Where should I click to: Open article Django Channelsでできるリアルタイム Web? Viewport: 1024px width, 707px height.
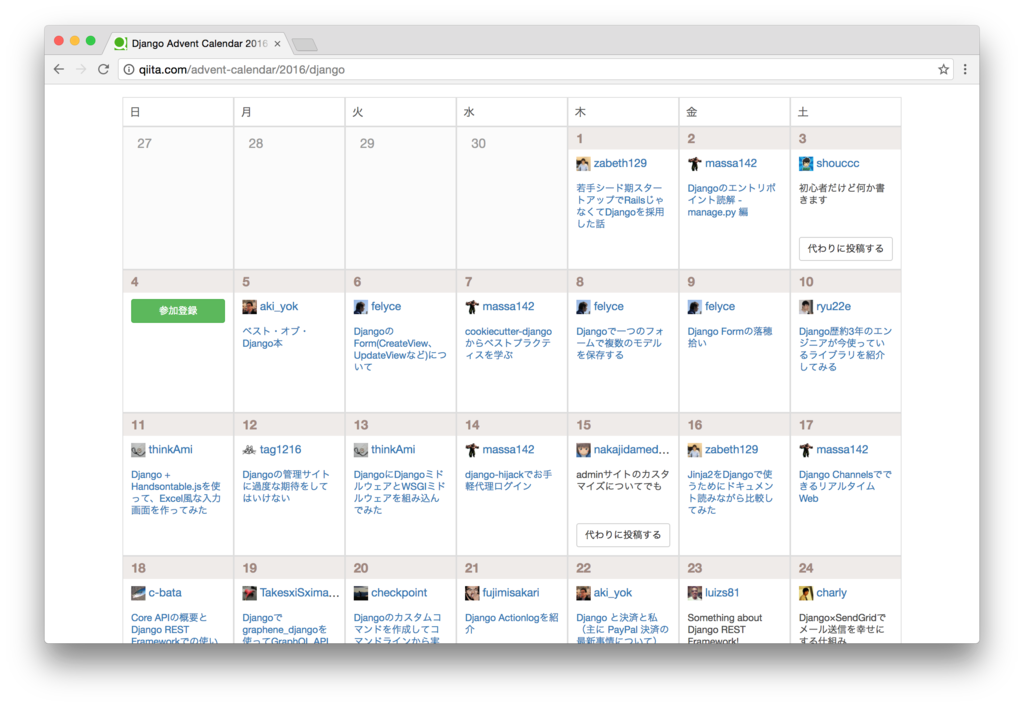(844, 486)
